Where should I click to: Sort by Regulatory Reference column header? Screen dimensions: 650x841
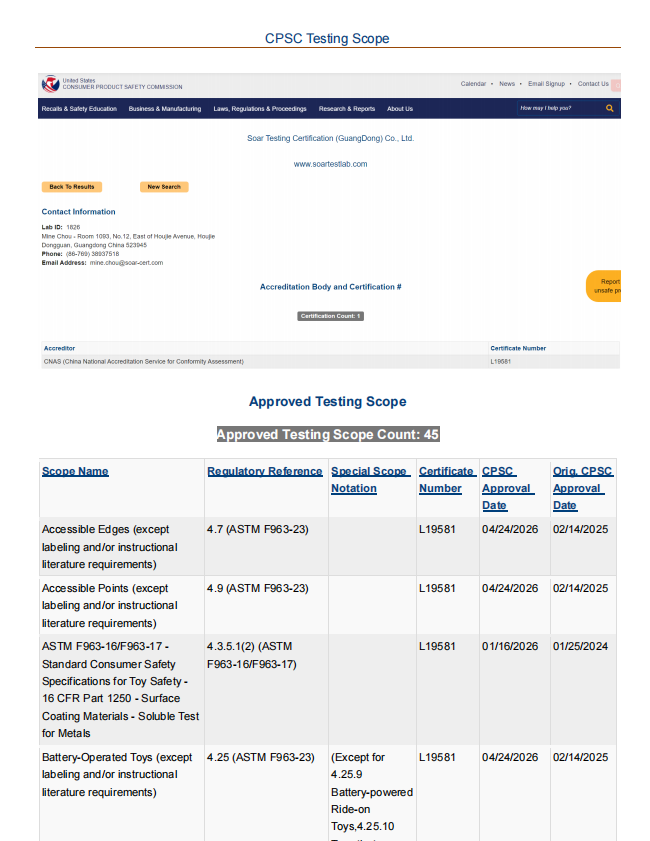pos(265,471)
